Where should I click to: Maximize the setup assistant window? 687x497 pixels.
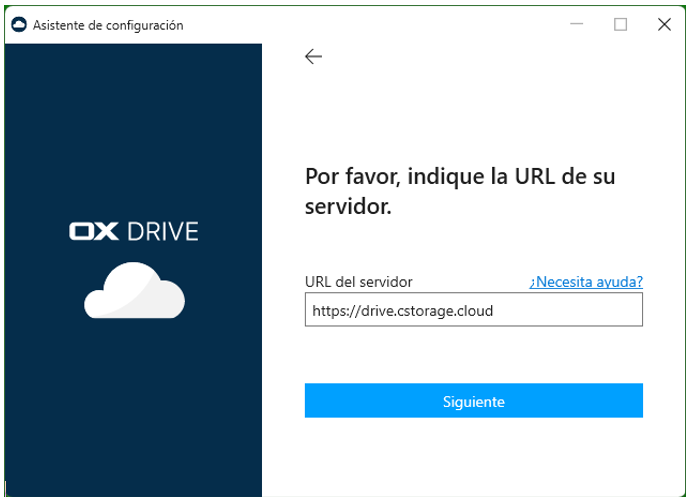(x=620, y=24)
